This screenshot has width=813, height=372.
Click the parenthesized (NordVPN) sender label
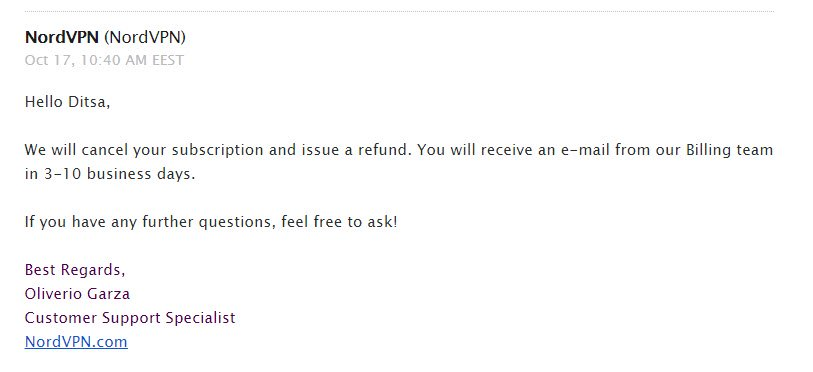(145, 37)
